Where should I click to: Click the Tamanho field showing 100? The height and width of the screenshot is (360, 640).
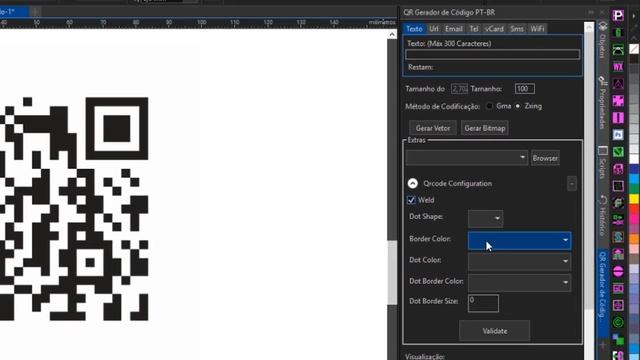[x=524, y=89]
